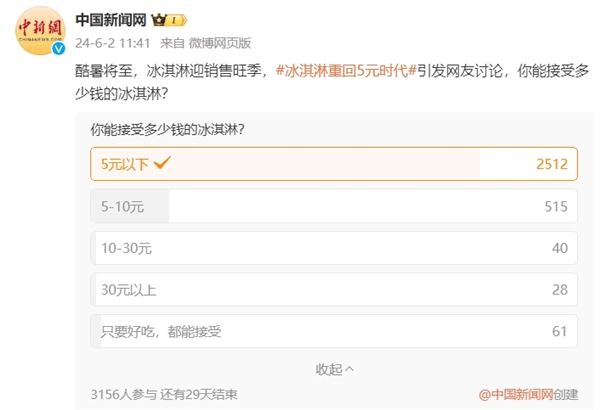Viewport: 600px width, 410px height.
Task: Collapse the poll with 收起
Action: [334, 369]
